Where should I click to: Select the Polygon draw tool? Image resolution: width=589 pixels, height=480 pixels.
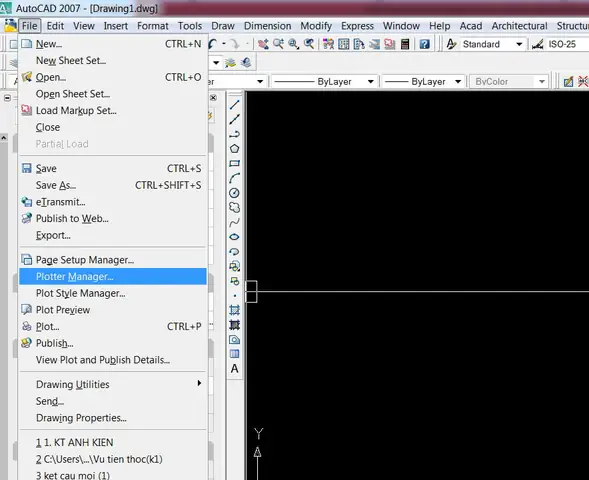click(234, 149)
